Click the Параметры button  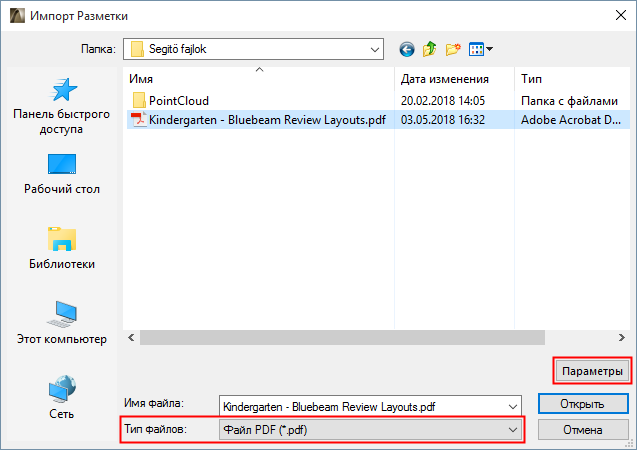[x=592, y=371]
